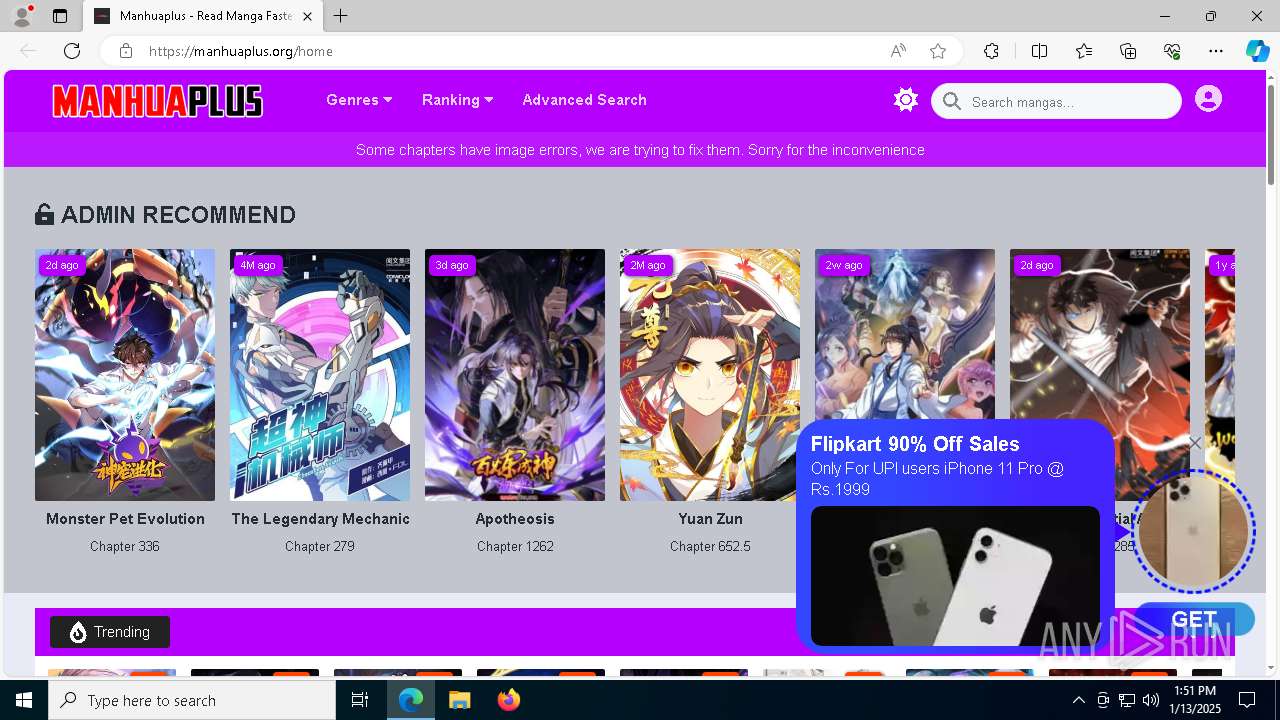Open the Monster Pet Evolution title link

click(125, 519)
